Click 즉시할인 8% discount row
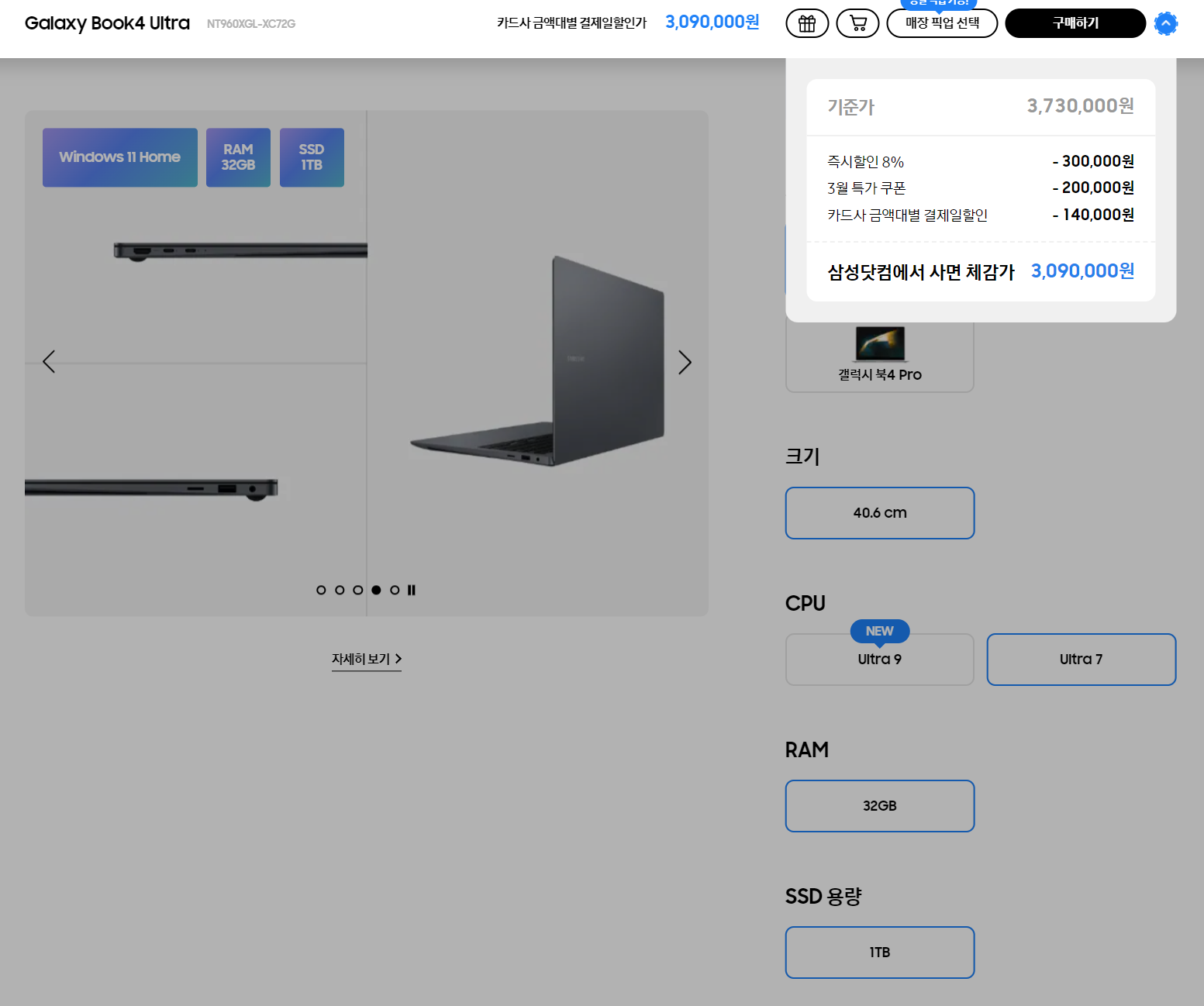 tap(981, 161)
